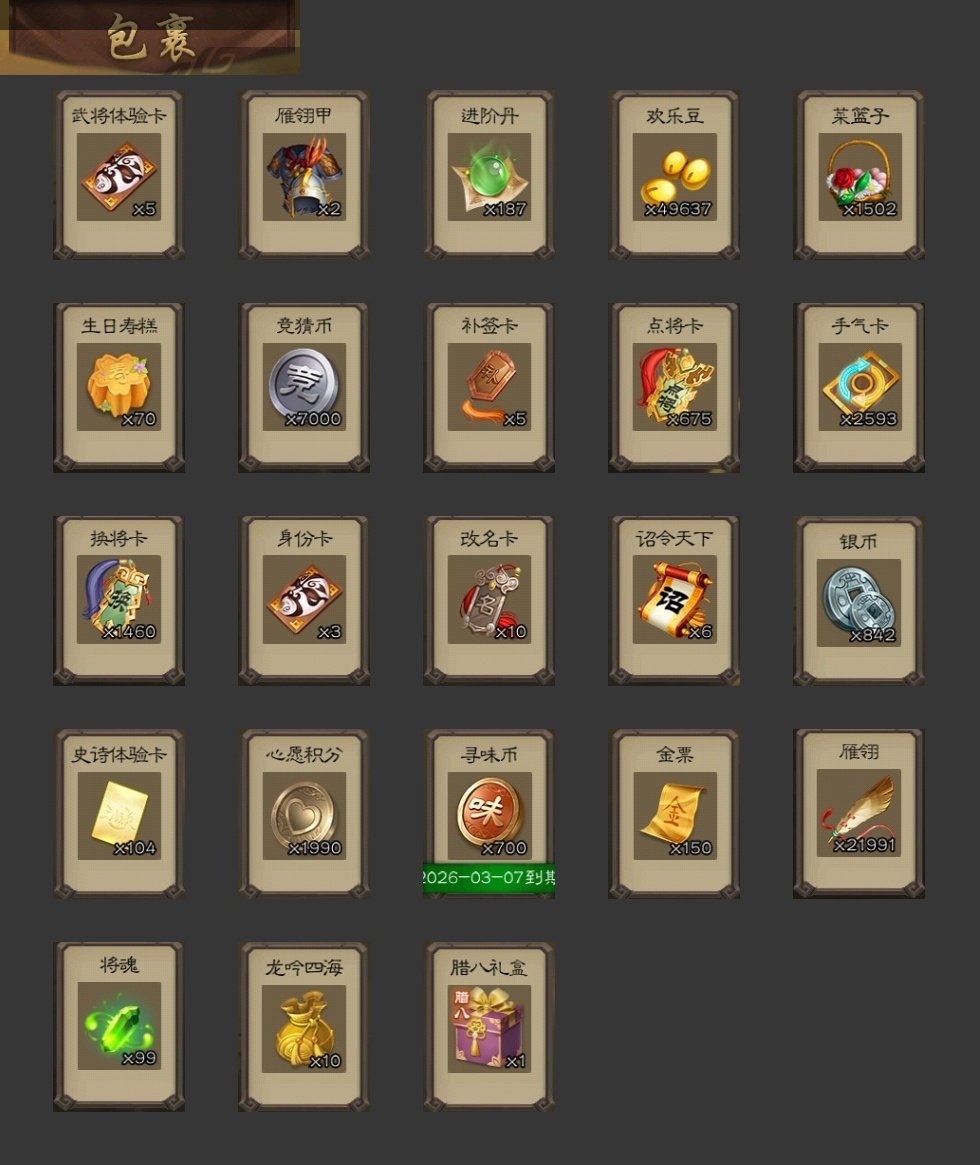The width and height of the screenshot is (980, 1165).
Task: Click the 补签卡 item
Action: (489, 387)
